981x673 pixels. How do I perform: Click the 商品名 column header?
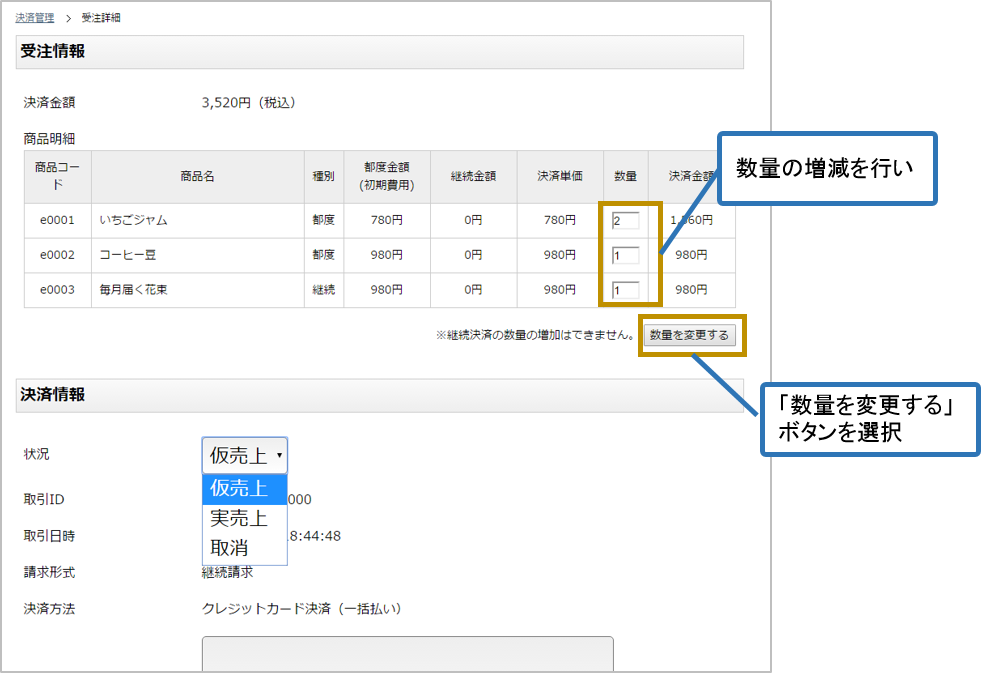click(197, 177)
